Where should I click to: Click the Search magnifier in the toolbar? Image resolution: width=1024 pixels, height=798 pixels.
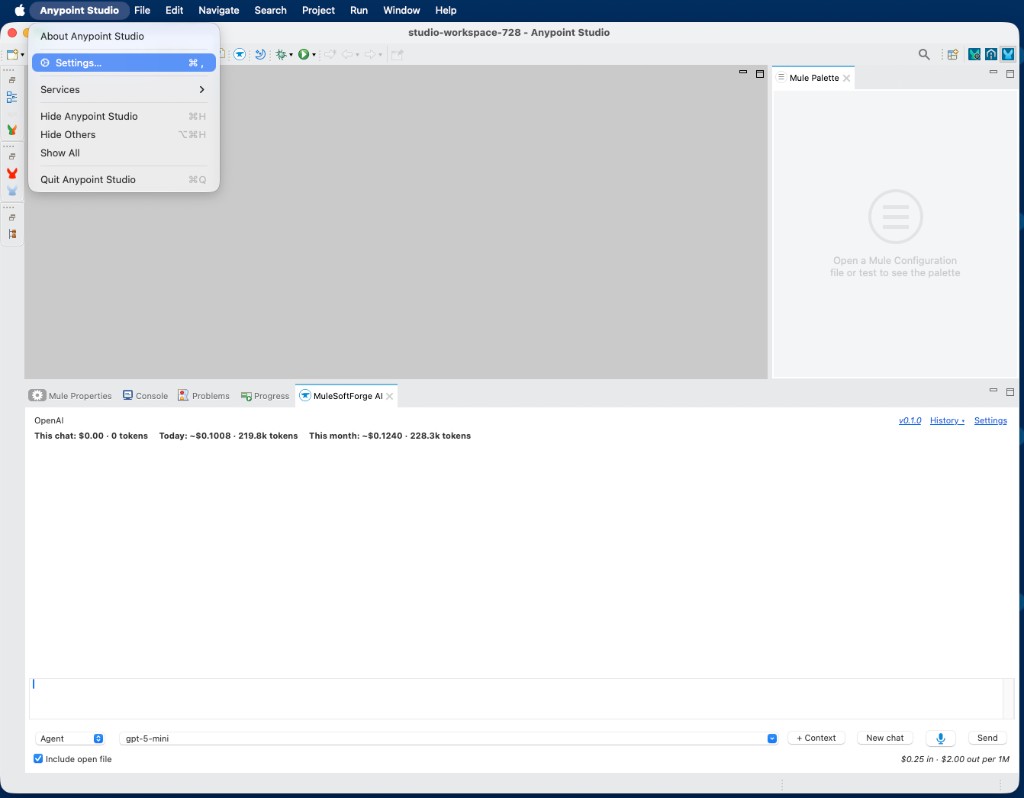click(x=923, y=54)
